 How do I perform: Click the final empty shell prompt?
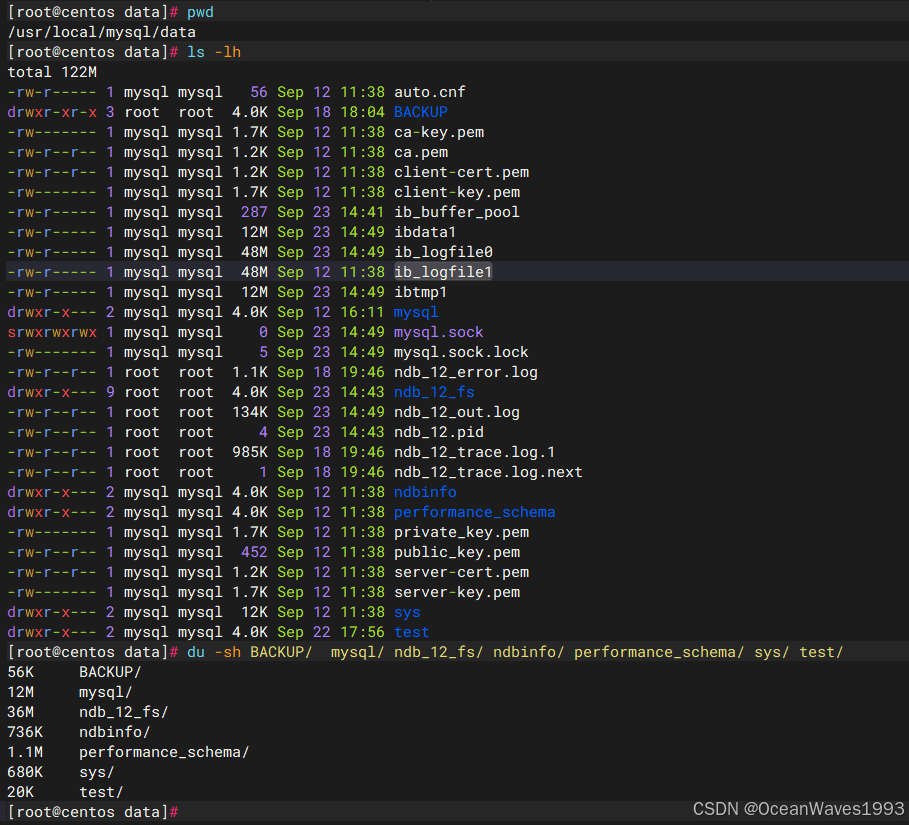pyautogui.click(x=93, y=812)
